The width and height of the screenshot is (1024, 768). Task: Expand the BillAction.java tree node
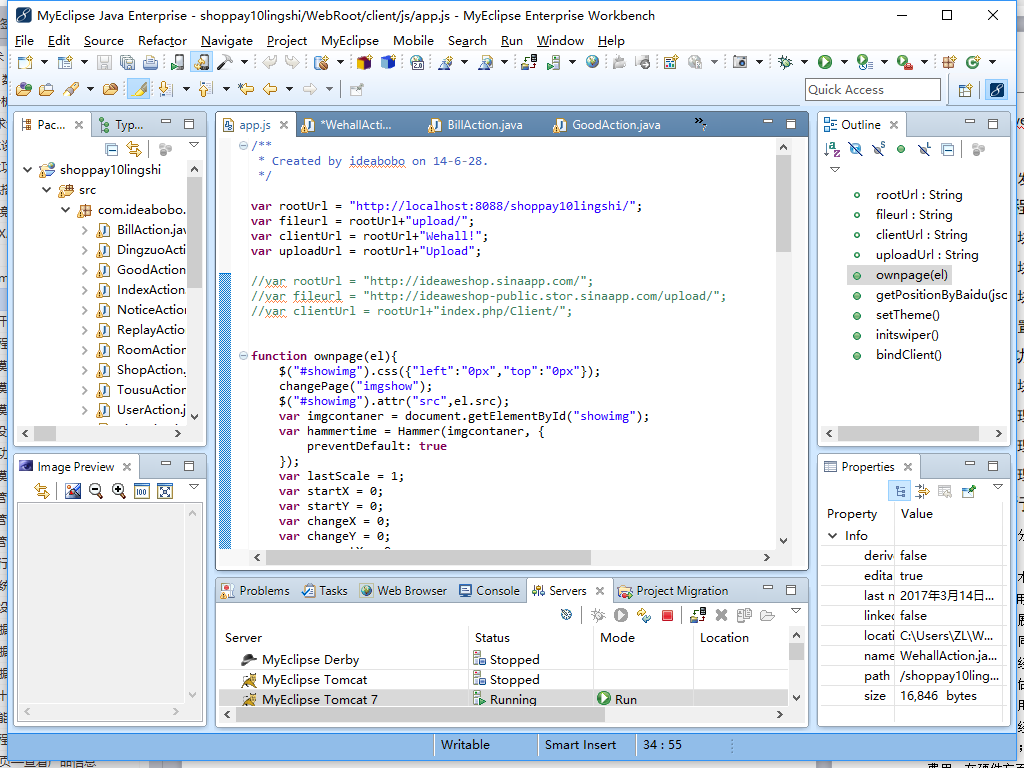(x=85, y=230)
